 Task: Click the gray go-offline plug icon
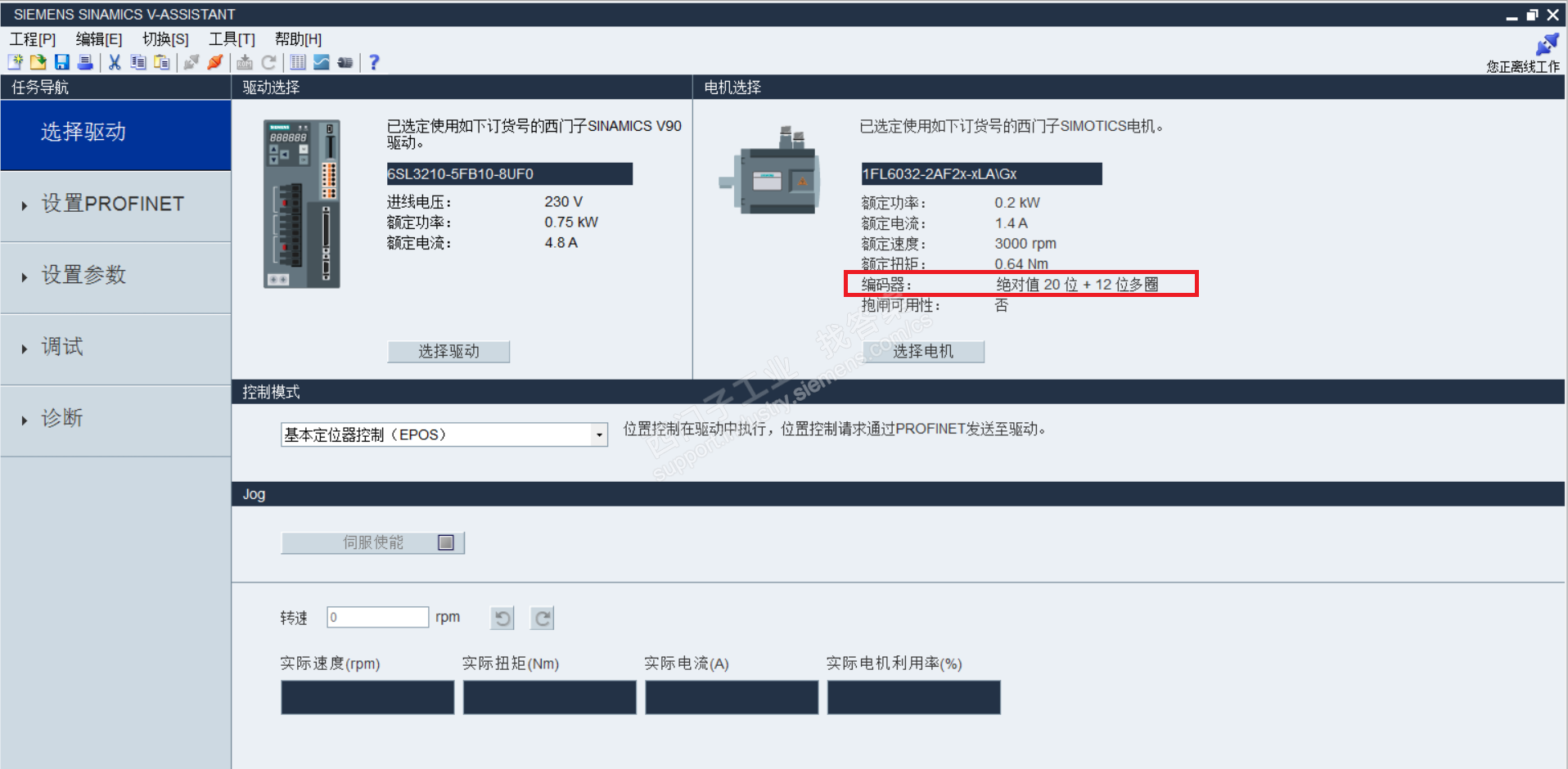tap(191, 62)
